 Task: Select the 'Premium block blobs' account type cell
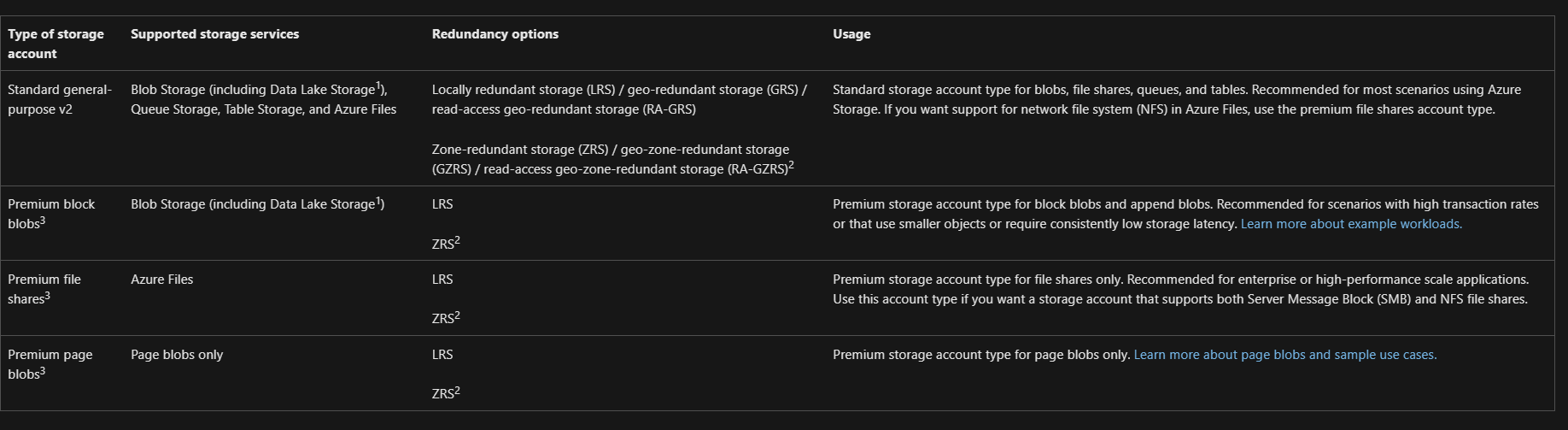point(51,214)
